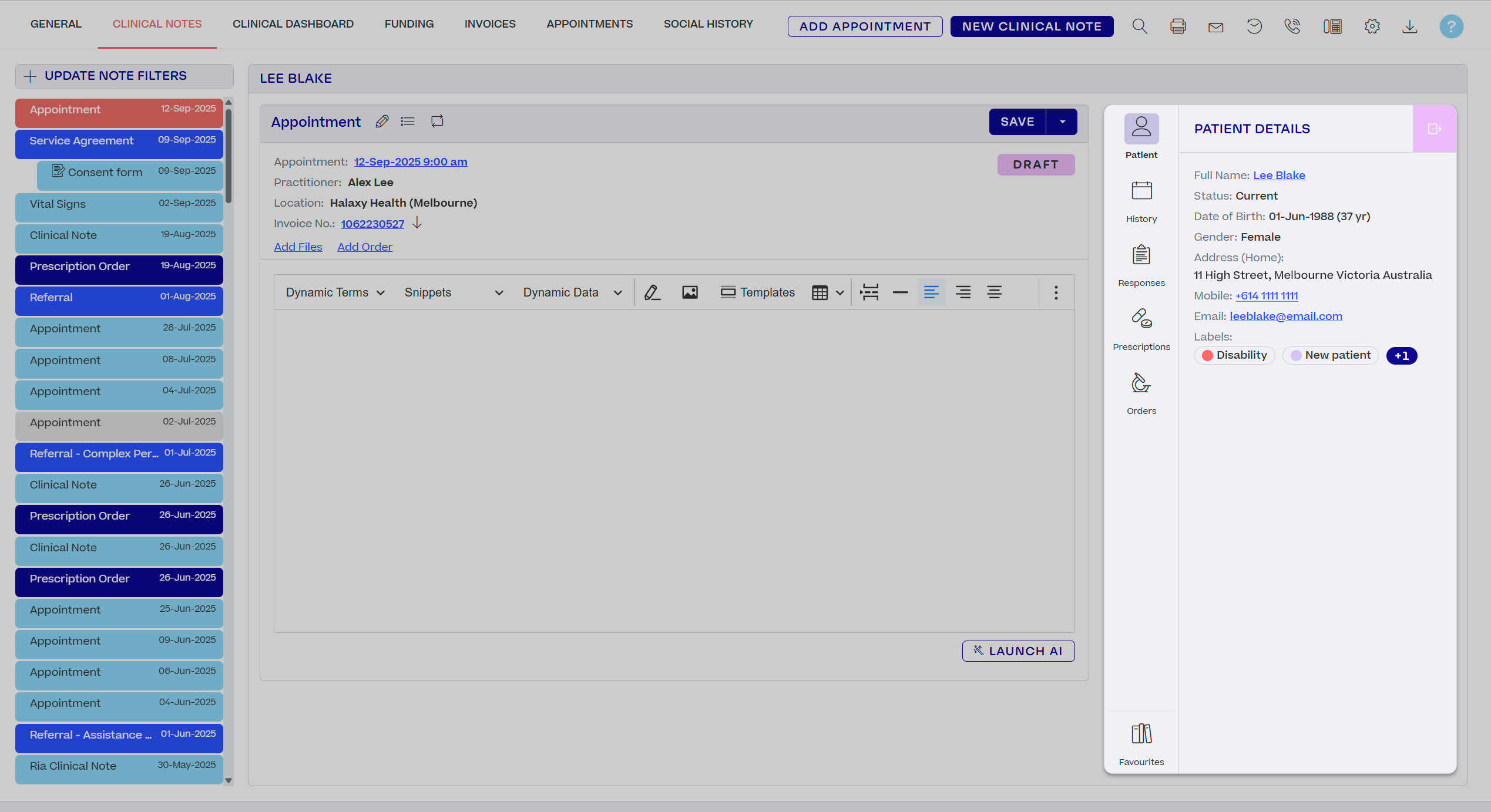Click the pencil edit icon beside Appointment title
This screenshot has height=812, width=1491.
pos(382,122)
